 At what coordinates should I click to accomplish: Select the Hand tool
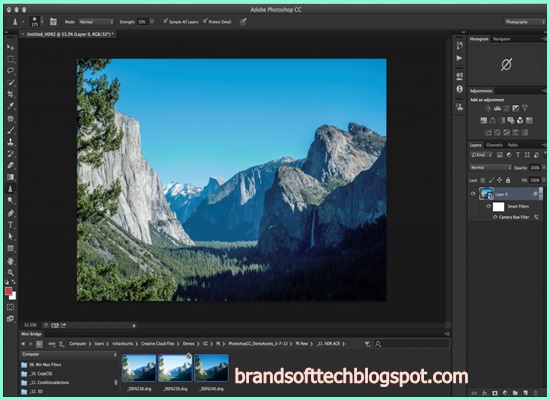click(11, 261)
